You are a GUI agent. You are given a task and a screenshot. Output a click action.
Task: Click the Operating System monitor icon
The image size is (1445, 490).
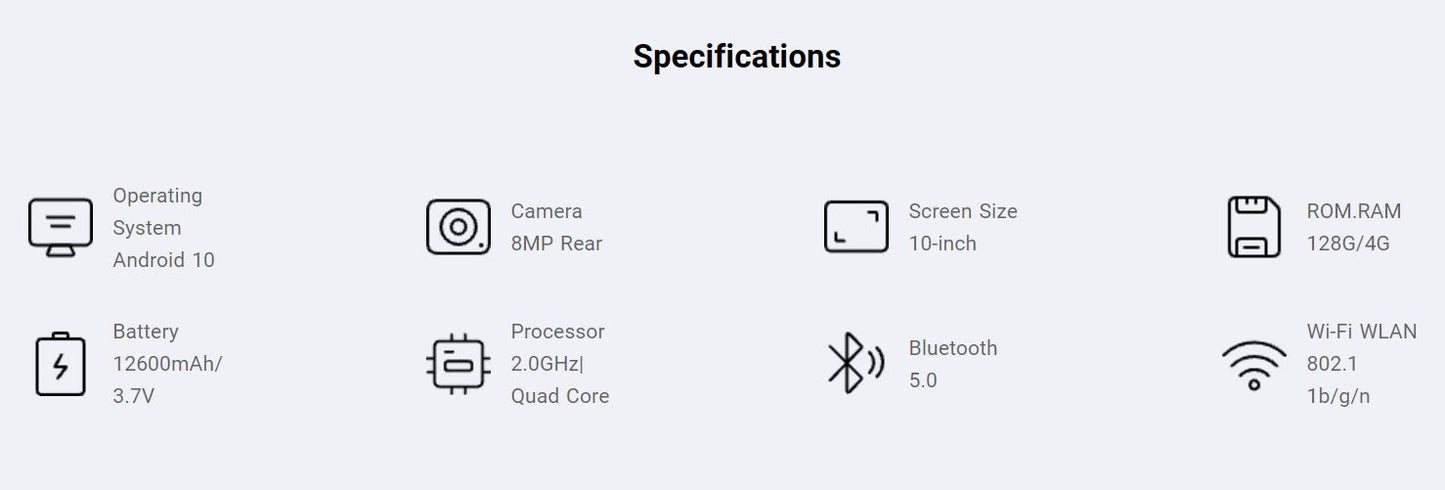[x=60, y=227]
